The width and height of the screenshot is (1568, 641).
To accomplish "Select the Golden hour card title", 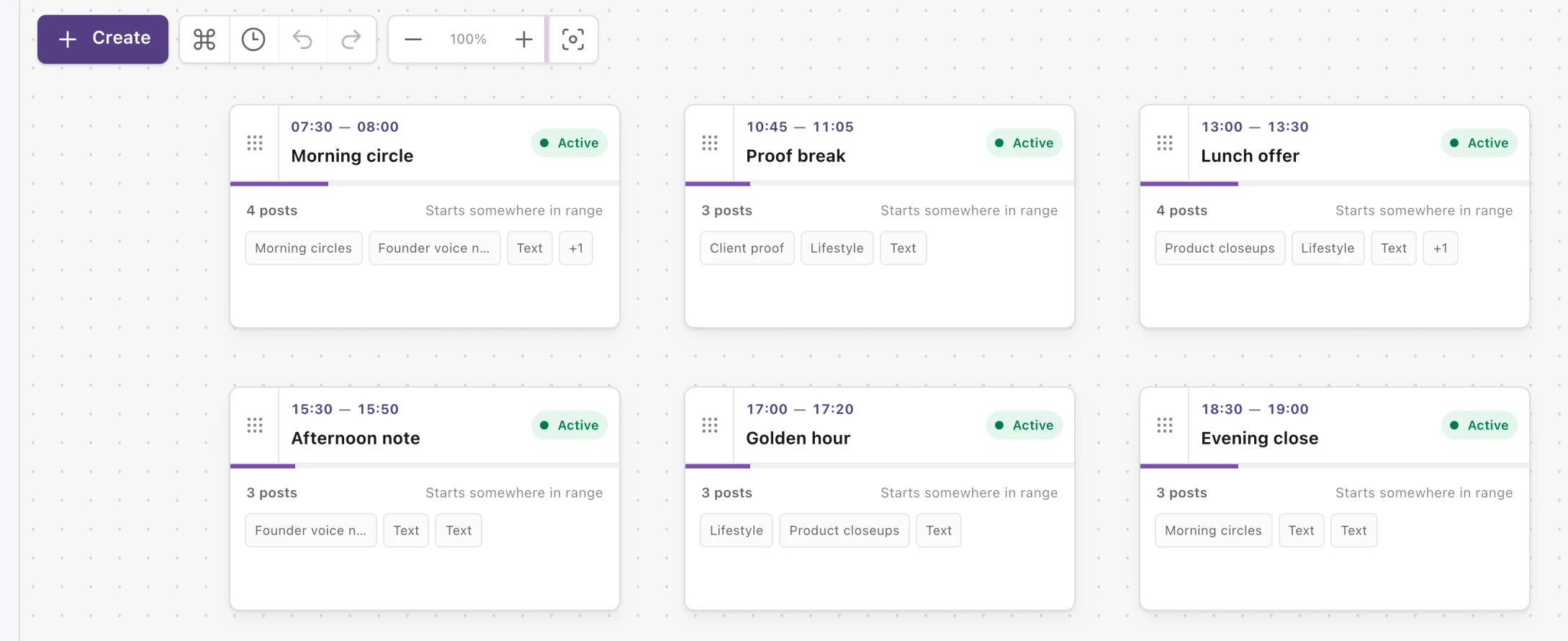I will (x=798, y=438).
